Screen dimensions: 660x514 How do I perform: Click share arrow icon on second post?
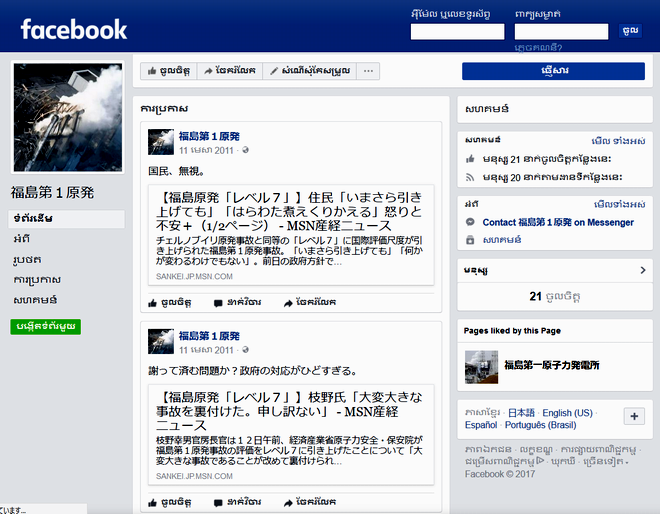(x=288, y=503)
